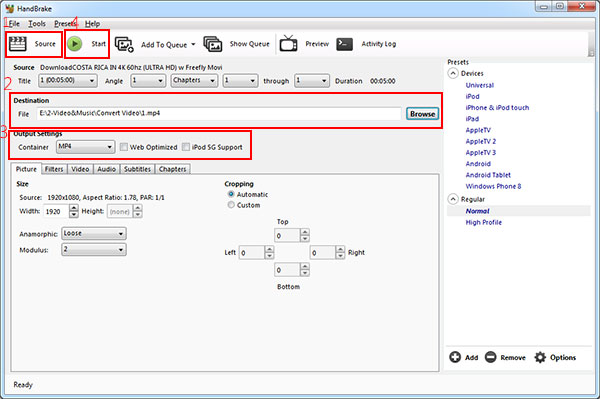Open the Container MP4 dropdown

85,147
